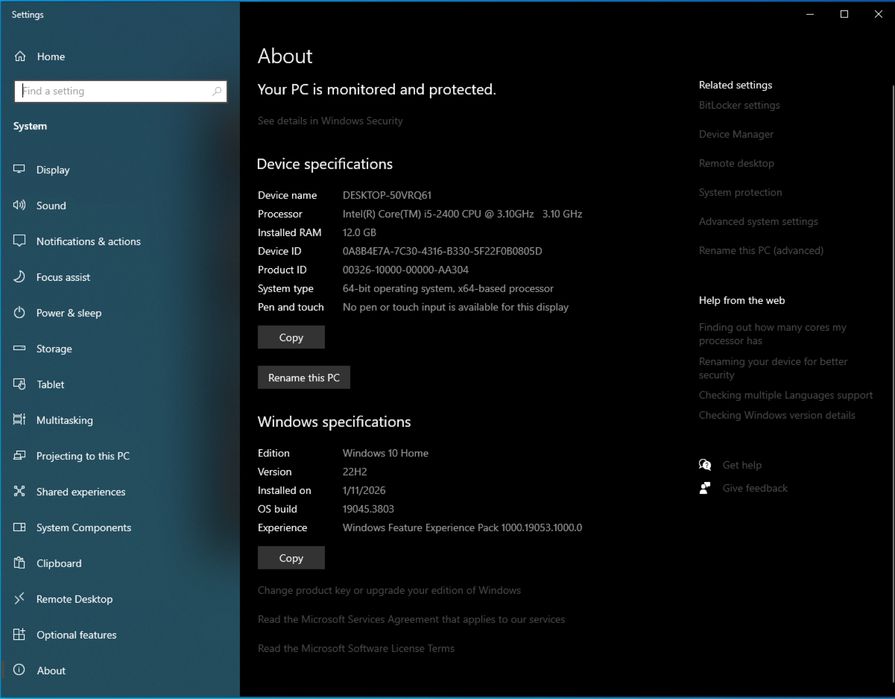The height and width of the screenshot is (699, 895).
Task: Go to Sound settings label
Action: [x=51, y=205]
